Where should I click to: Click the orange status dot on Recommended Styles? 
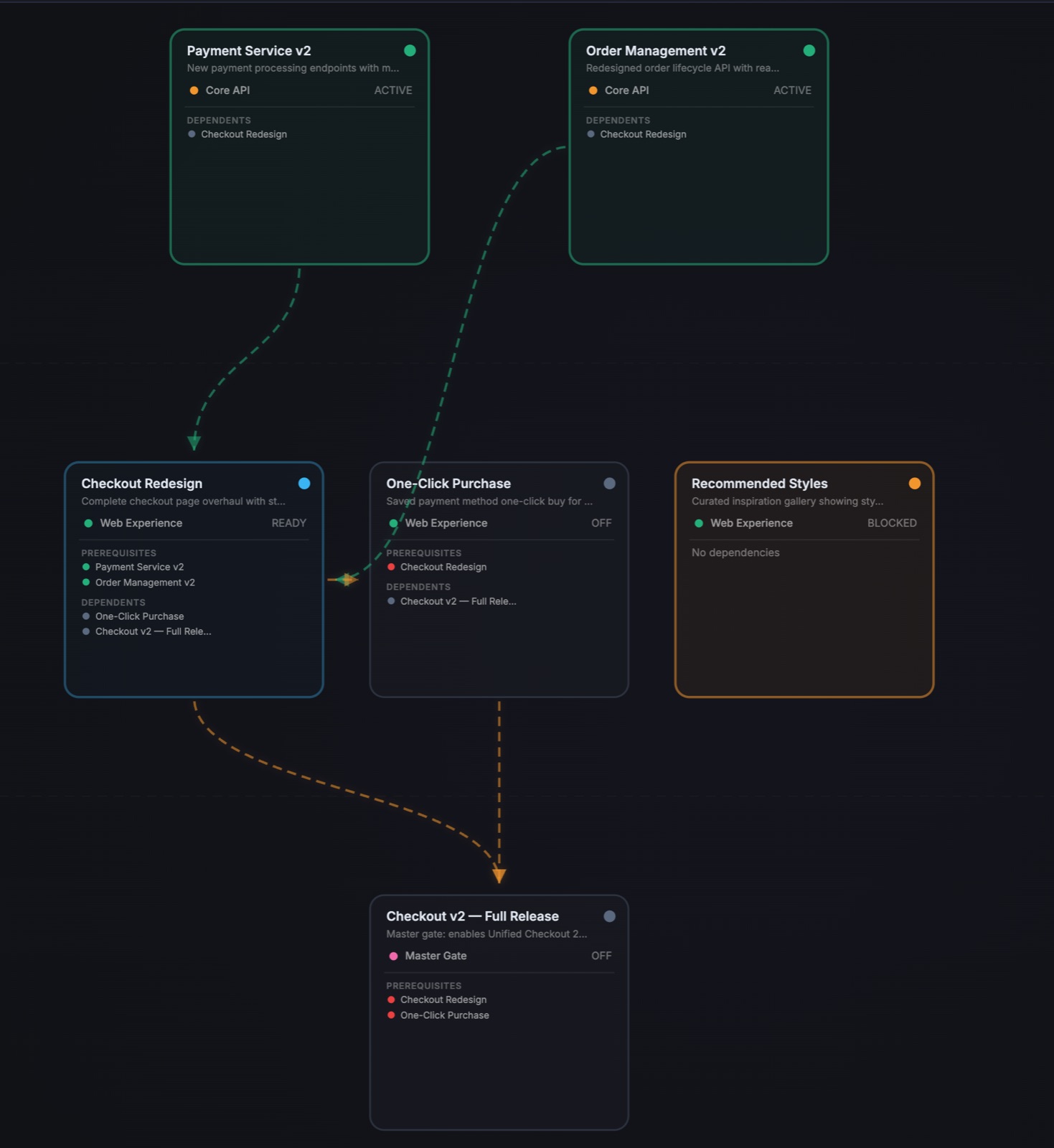click(x=914, y=484)
